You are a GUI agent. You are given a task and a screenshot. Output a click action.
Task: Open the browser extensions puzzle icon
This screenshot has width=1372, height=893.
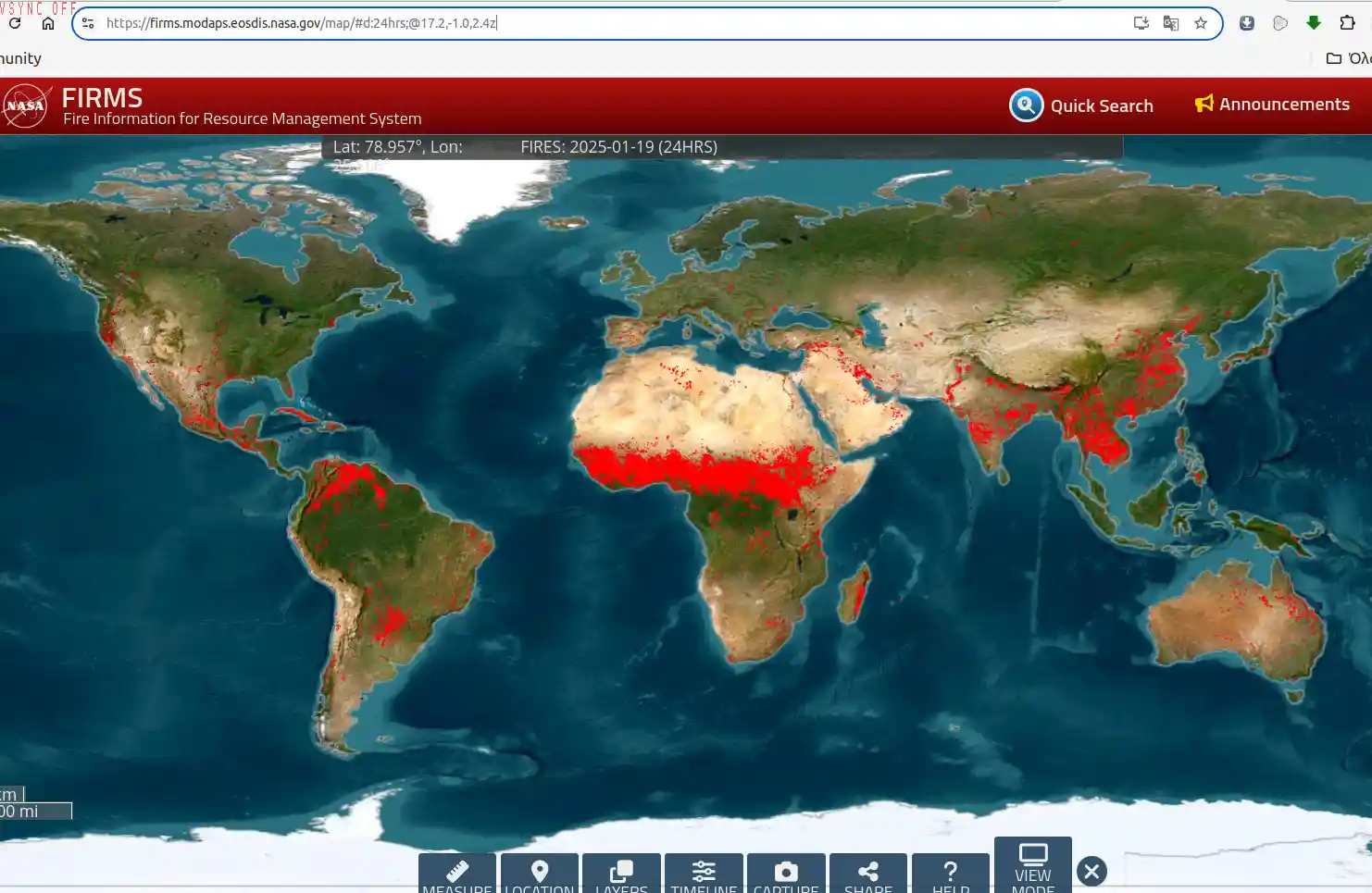point(1348,23)
